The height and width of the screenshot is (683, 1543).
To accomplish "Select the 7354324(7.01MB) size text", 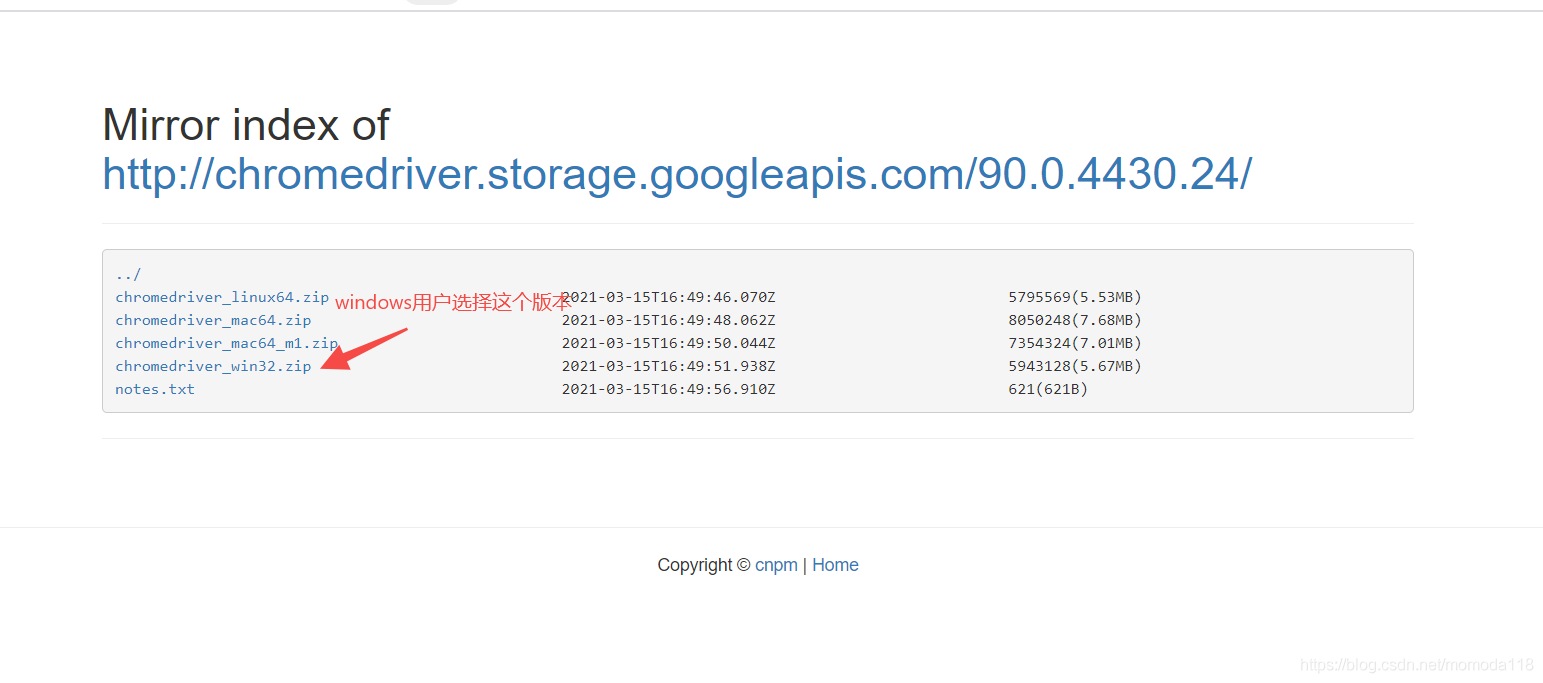I will (x=1075, y=343).
